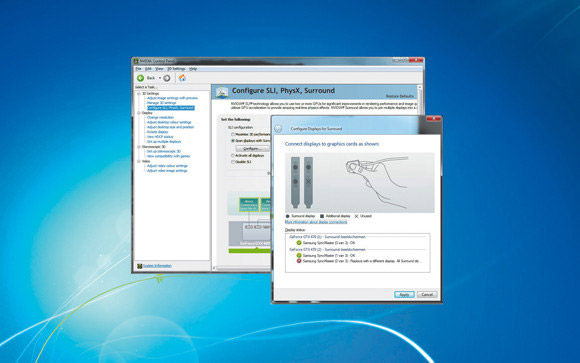Open More information about display connections link
Viewport: 580px width, 363px height.
coord(316,222)
